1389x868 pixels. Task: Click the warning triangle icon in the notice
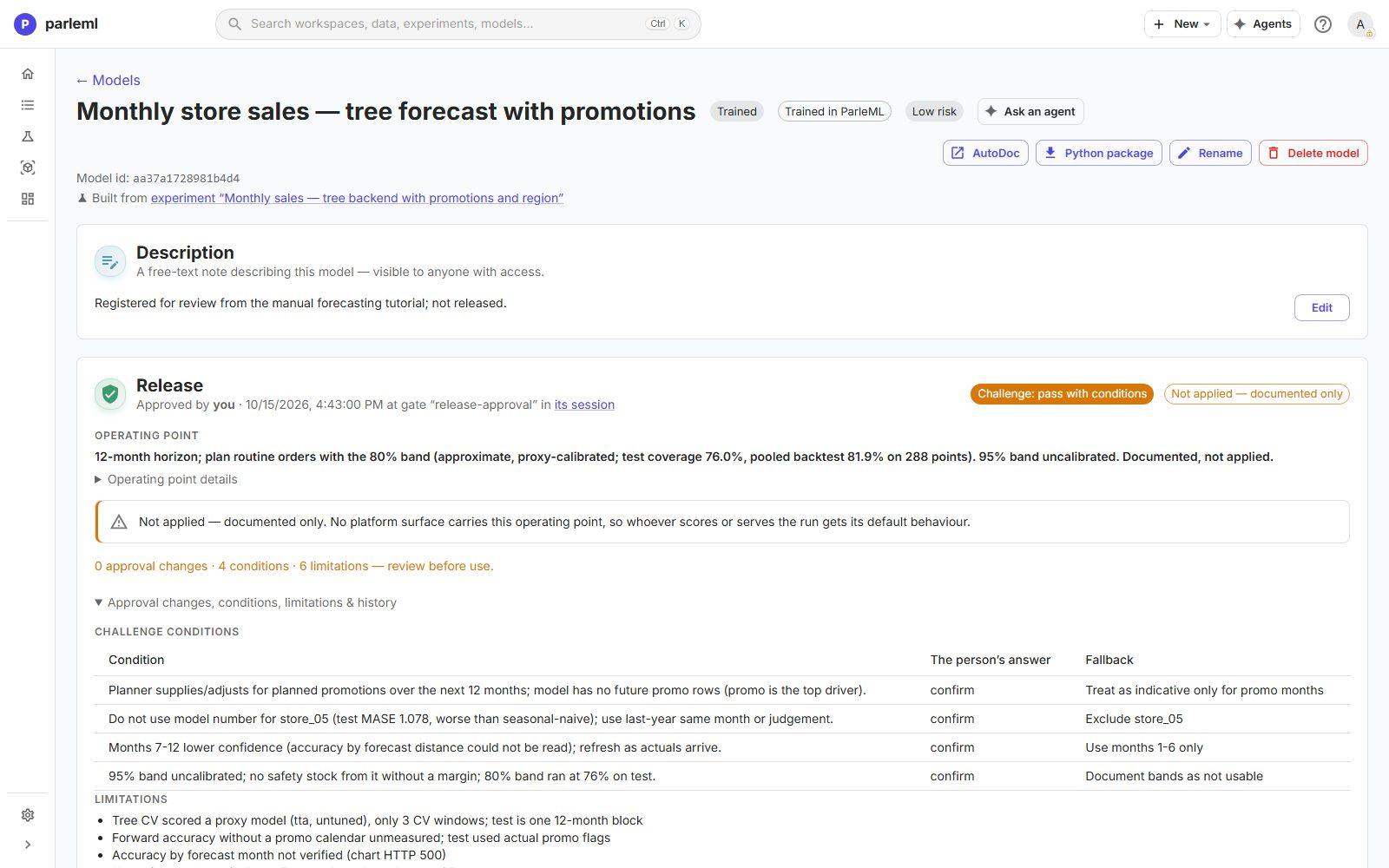(119, 522)
